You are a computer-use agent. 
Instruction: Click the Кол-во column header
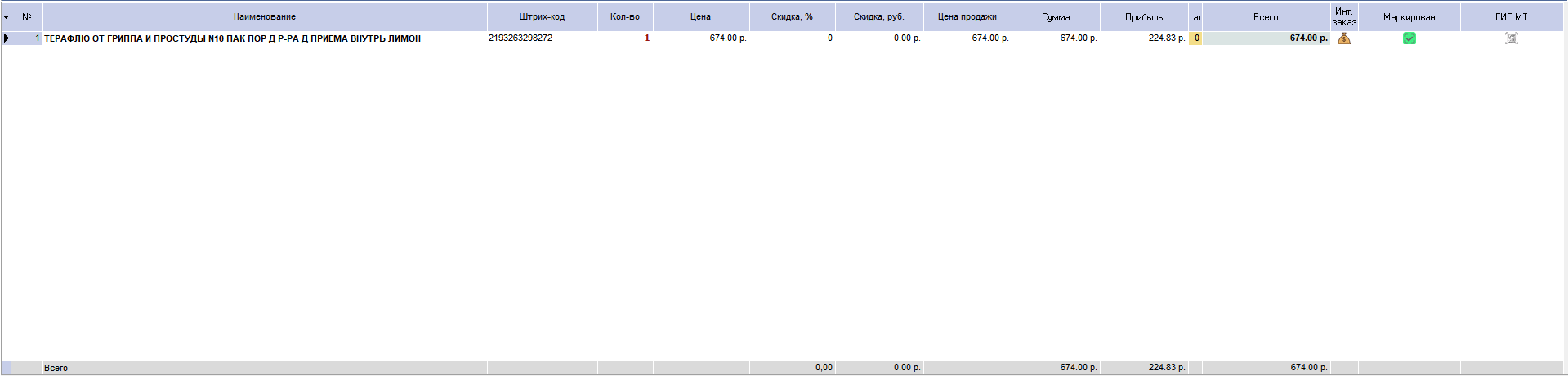pos(625,17)
